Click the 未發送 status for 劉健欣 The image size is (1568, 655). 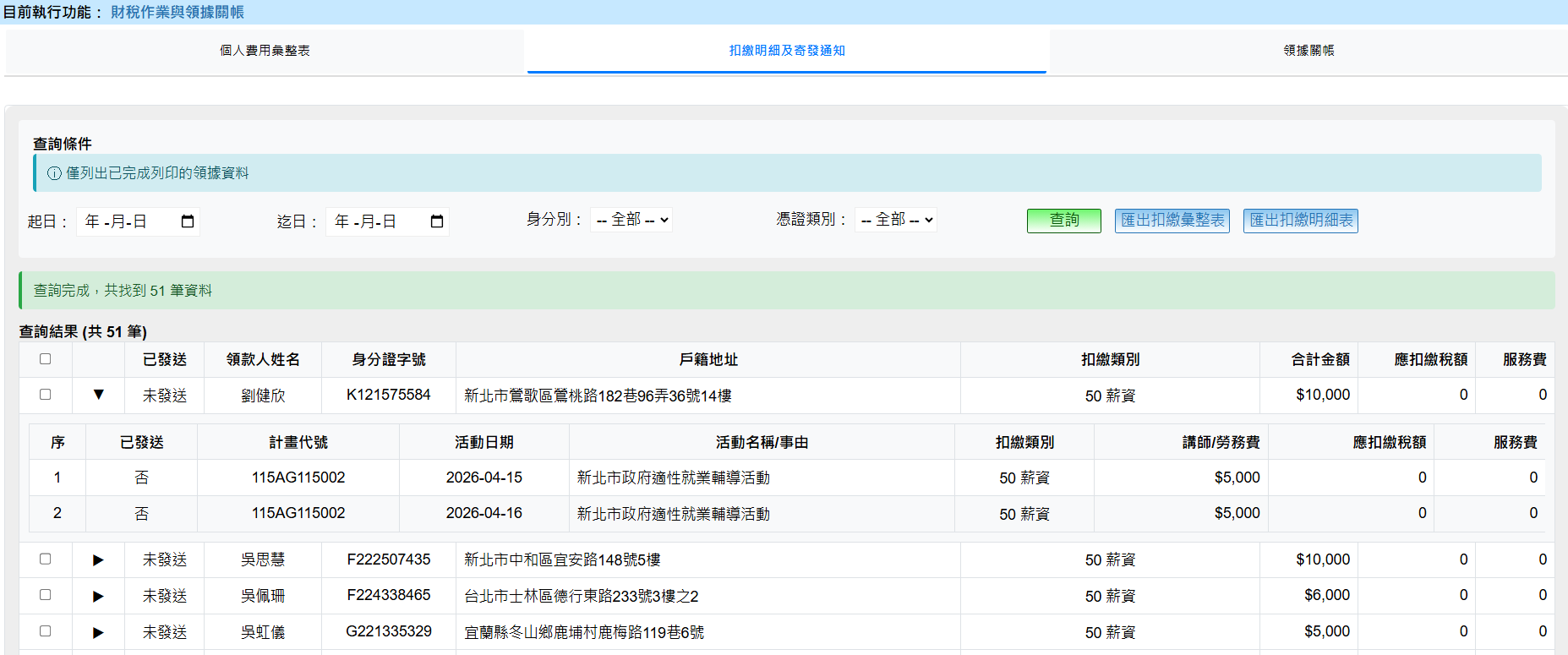[x=165, y=396]
